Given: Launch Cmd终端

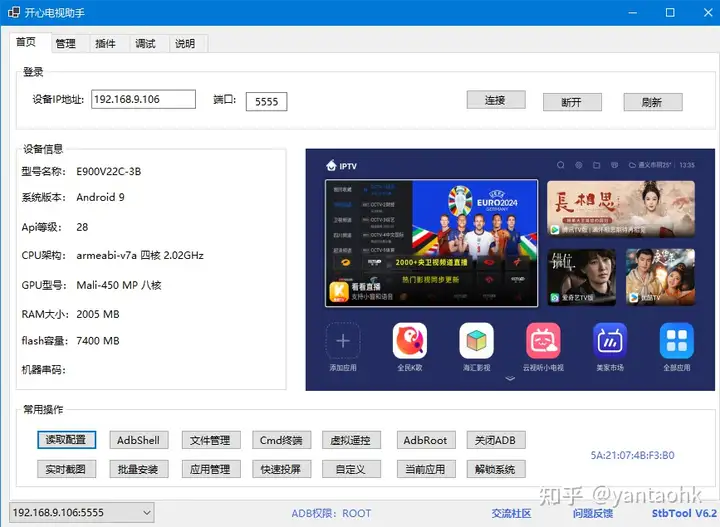Looking at the screenshot, I should (x=281, y=440).
